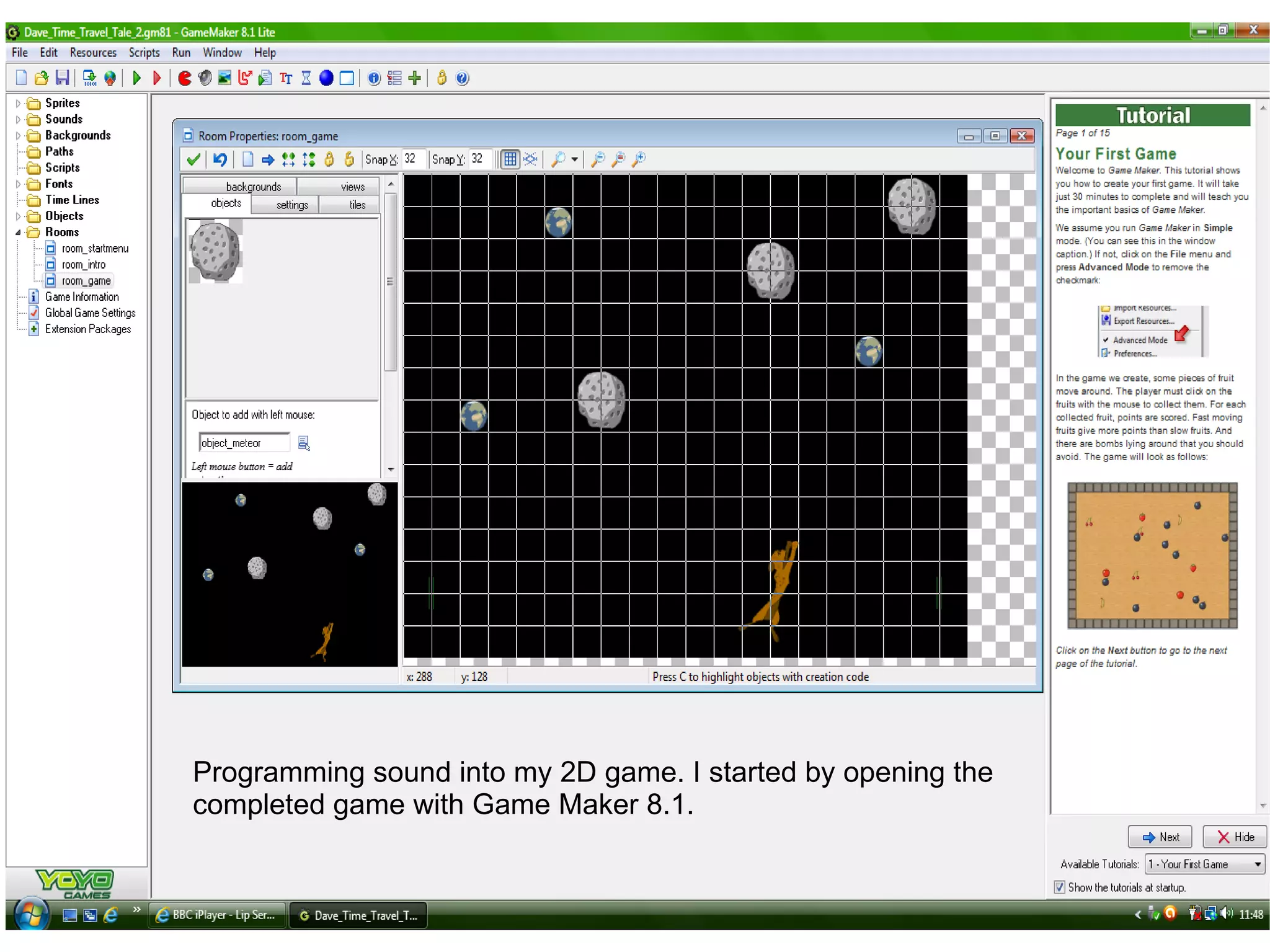
Task: Collapse the Rooms folder
Action: click(18, 233)
